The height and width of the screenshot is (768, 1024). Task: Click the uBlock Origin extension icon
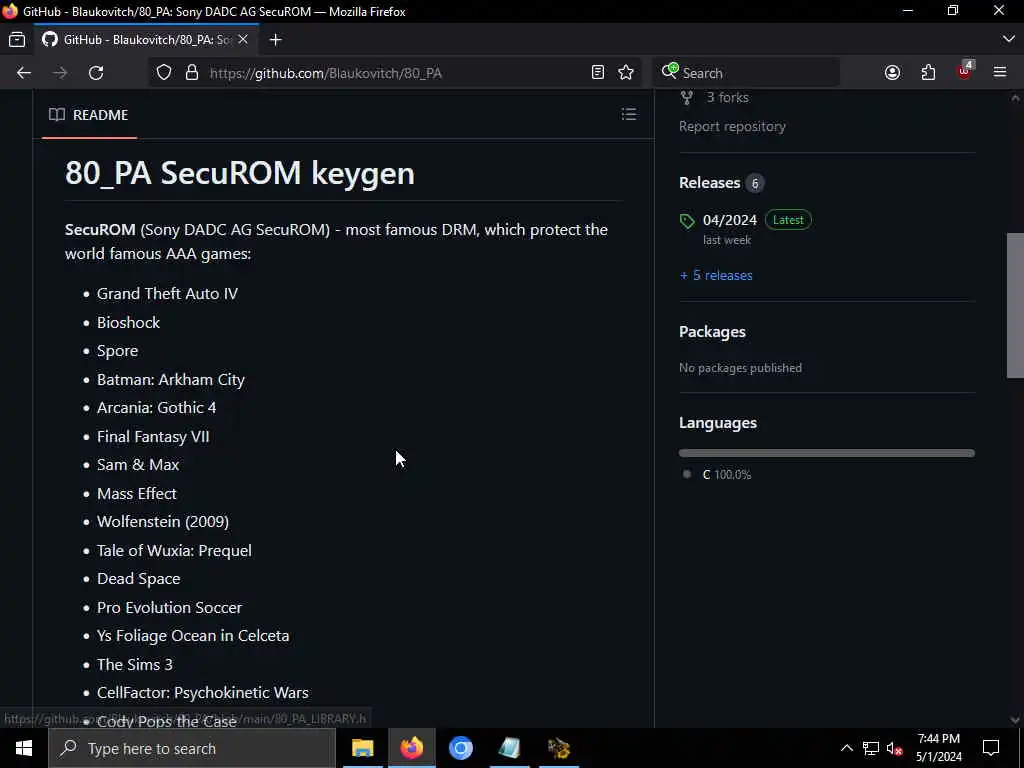pyautogui.click(x=965, y=72)
